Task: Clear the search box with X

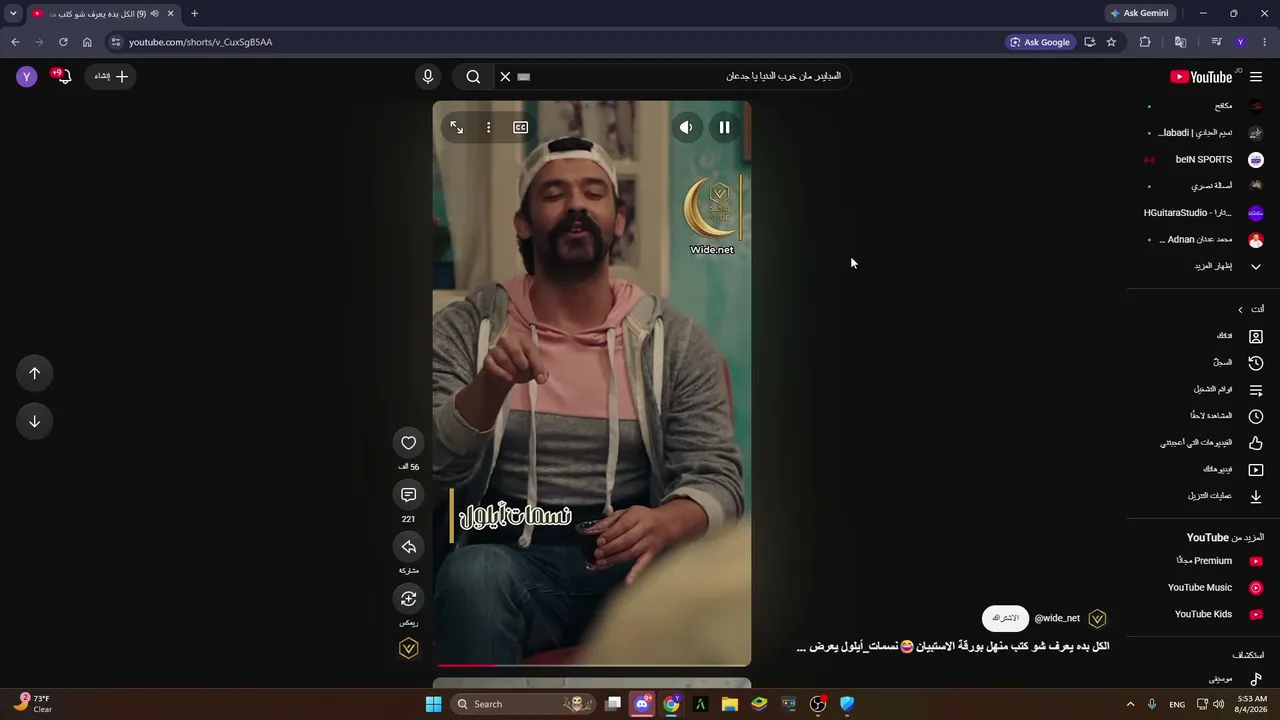Action: pos(505,76)
